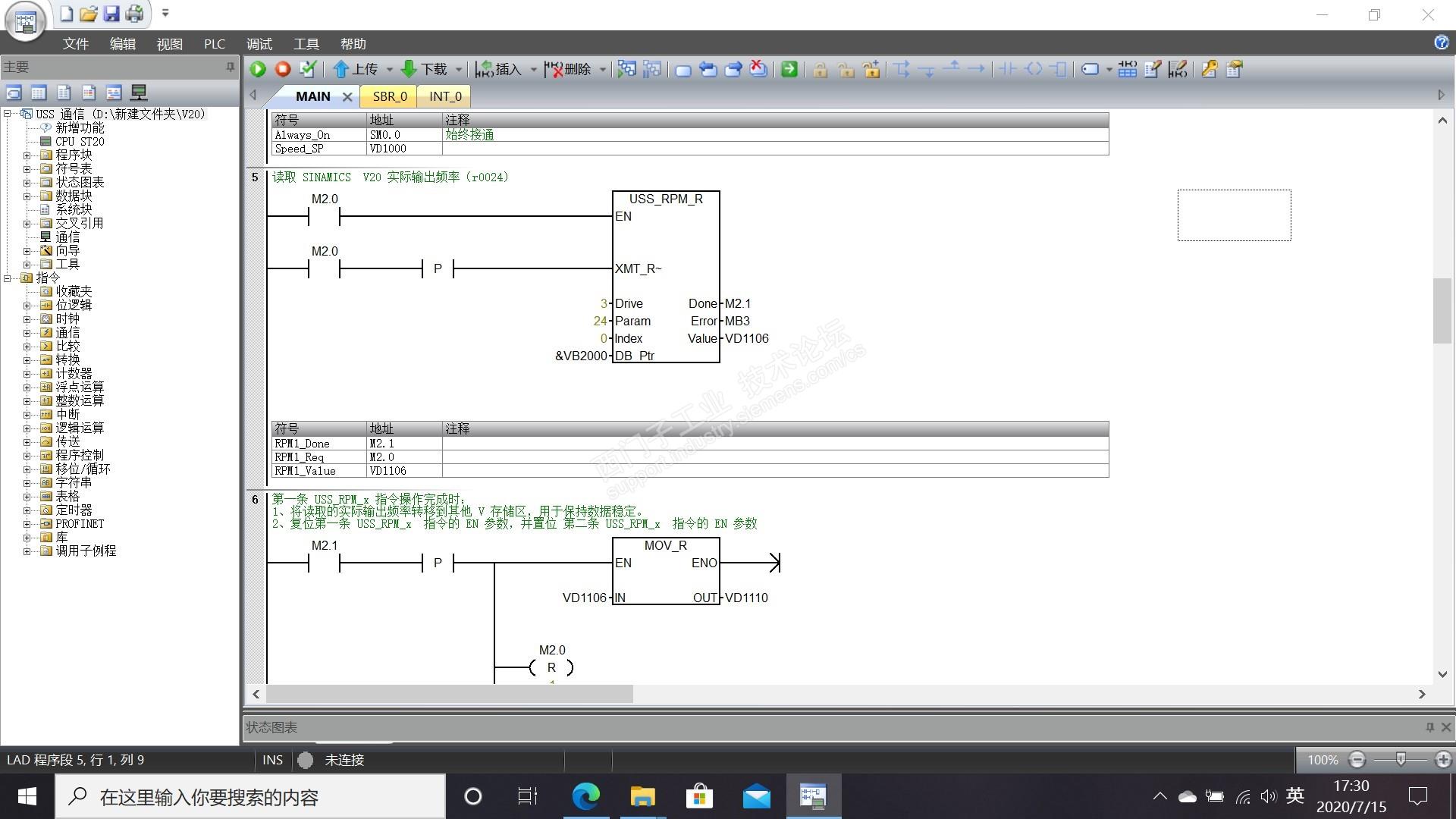Expand the 位逻辑 instruction folder
Viewport: 1456px width, 819px height.
coord(27,306)
